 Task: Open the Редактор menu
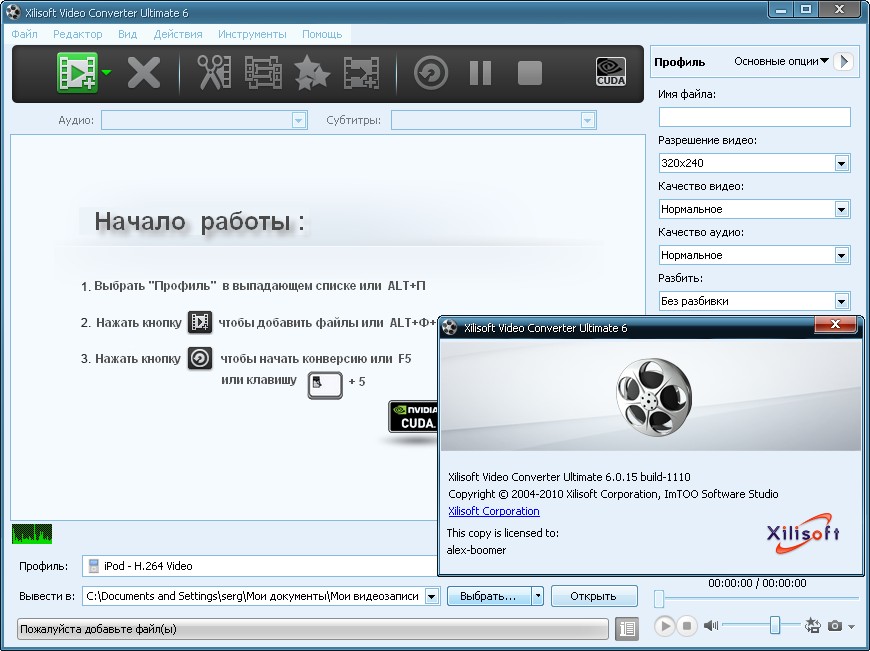pyautogui.click(x=78, y=34)
